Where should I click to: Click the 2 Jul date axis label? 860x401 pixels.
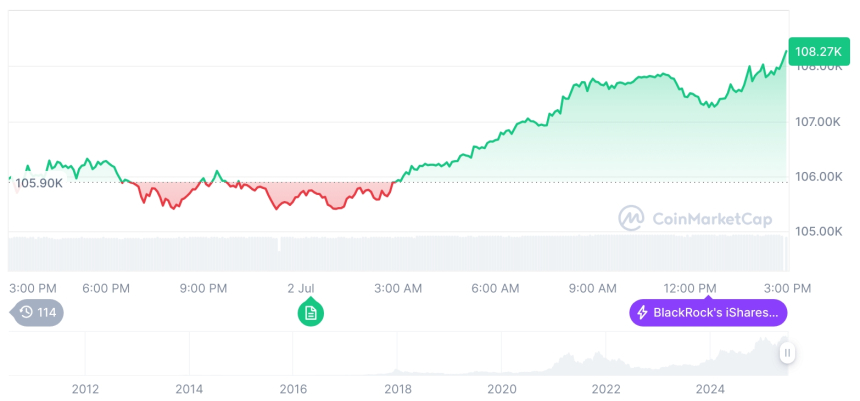click(x=301, y=288)
